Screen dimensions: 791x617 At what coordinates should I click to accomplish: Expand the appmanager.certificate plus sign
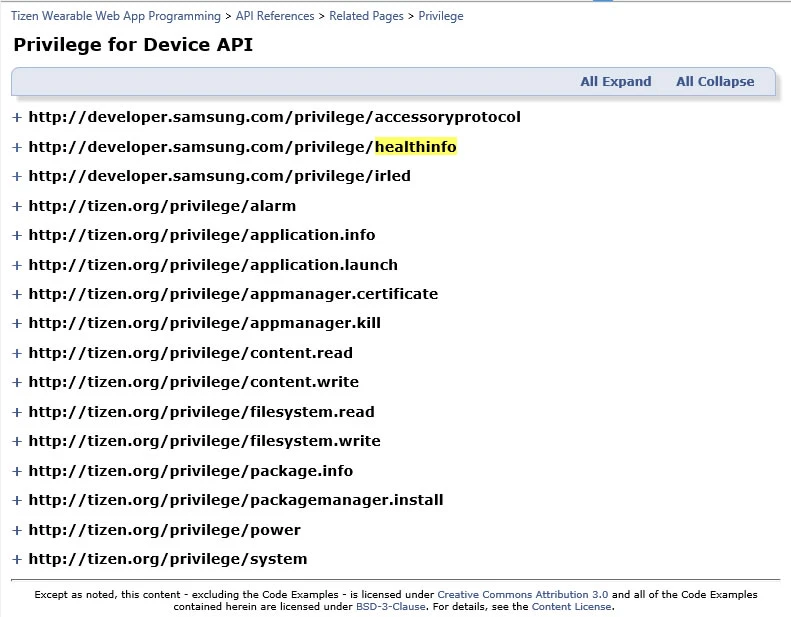click(x=17, y=295)
